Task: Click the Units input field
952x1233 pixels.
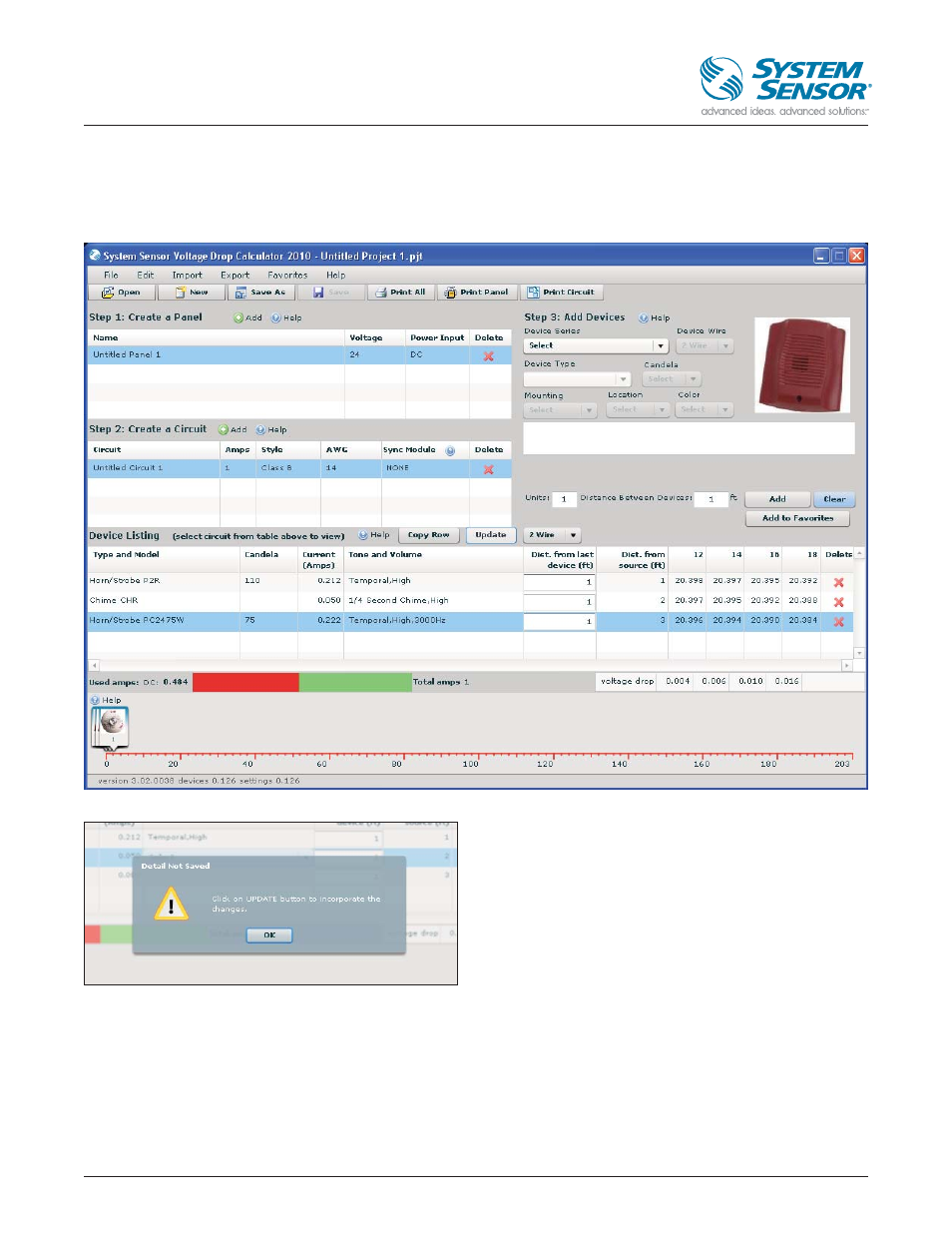Action: (565, 499)
